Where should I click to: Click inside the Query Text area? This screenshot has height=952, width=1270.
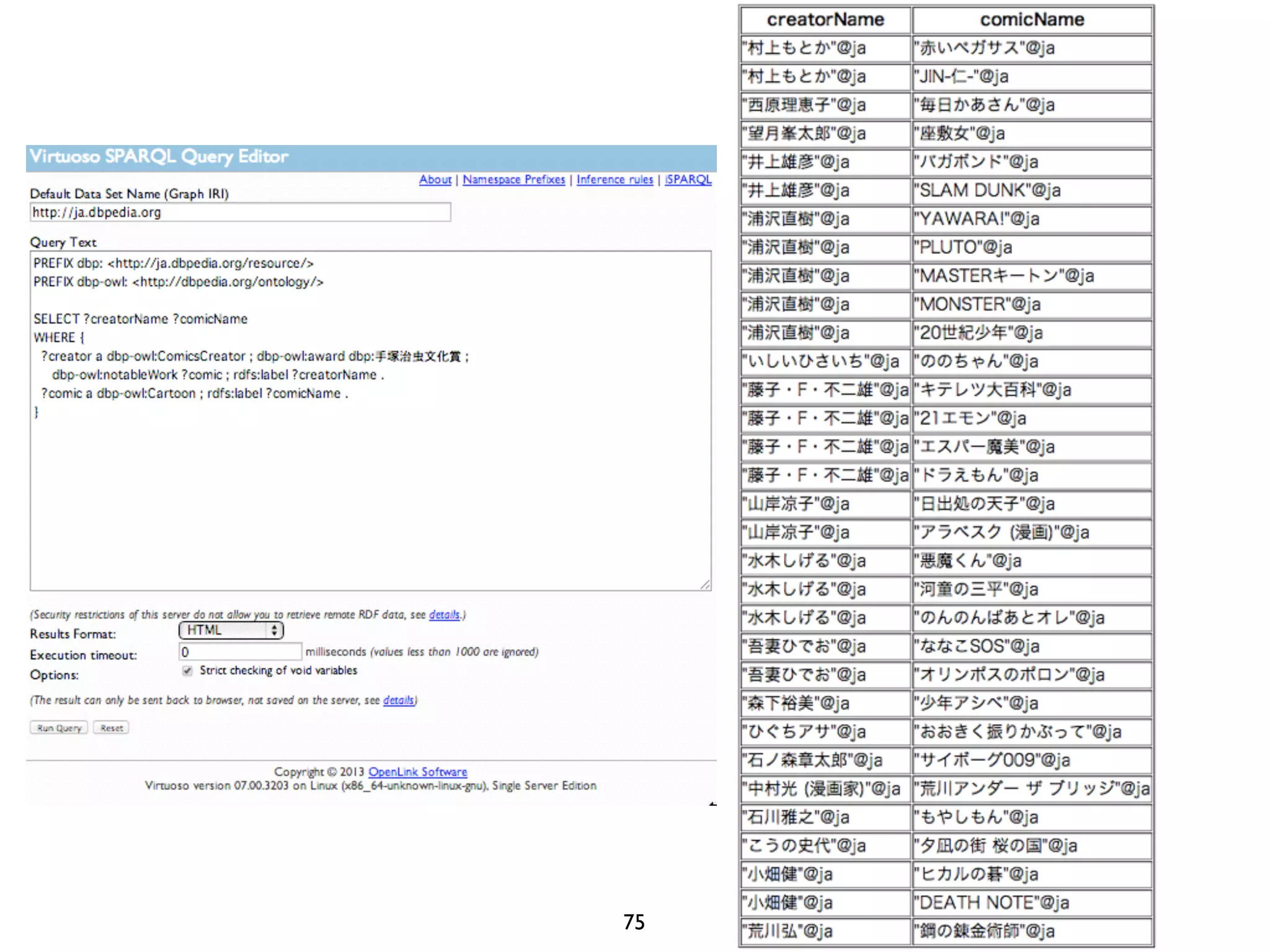(370, 483)
